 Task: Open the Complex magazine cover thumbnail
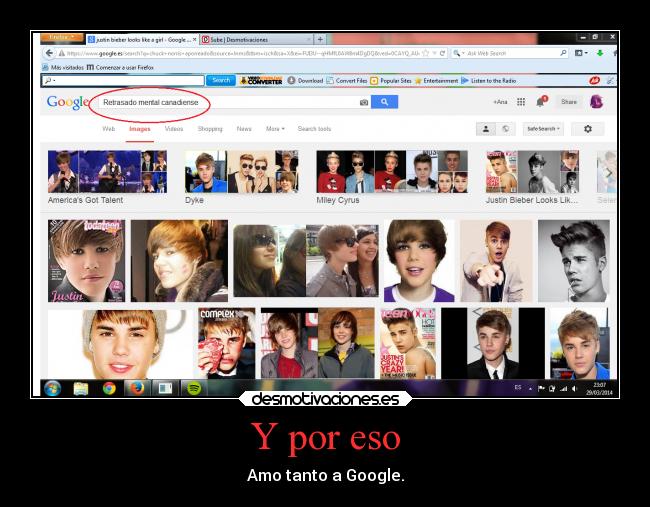(x=225, y=343)
